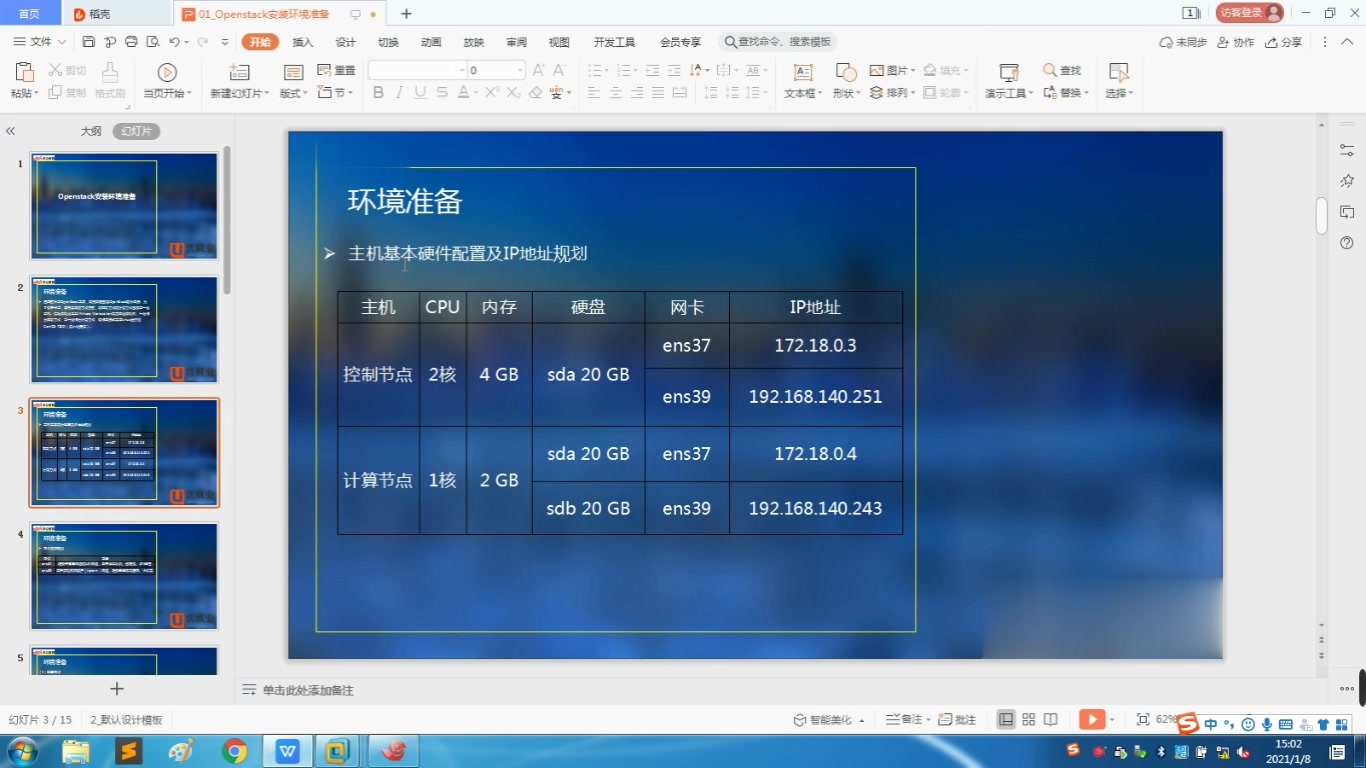This screenshot has height=768, width=1366.
Task: Switch to the Insert (插入) tab
Action: (303, 42)
